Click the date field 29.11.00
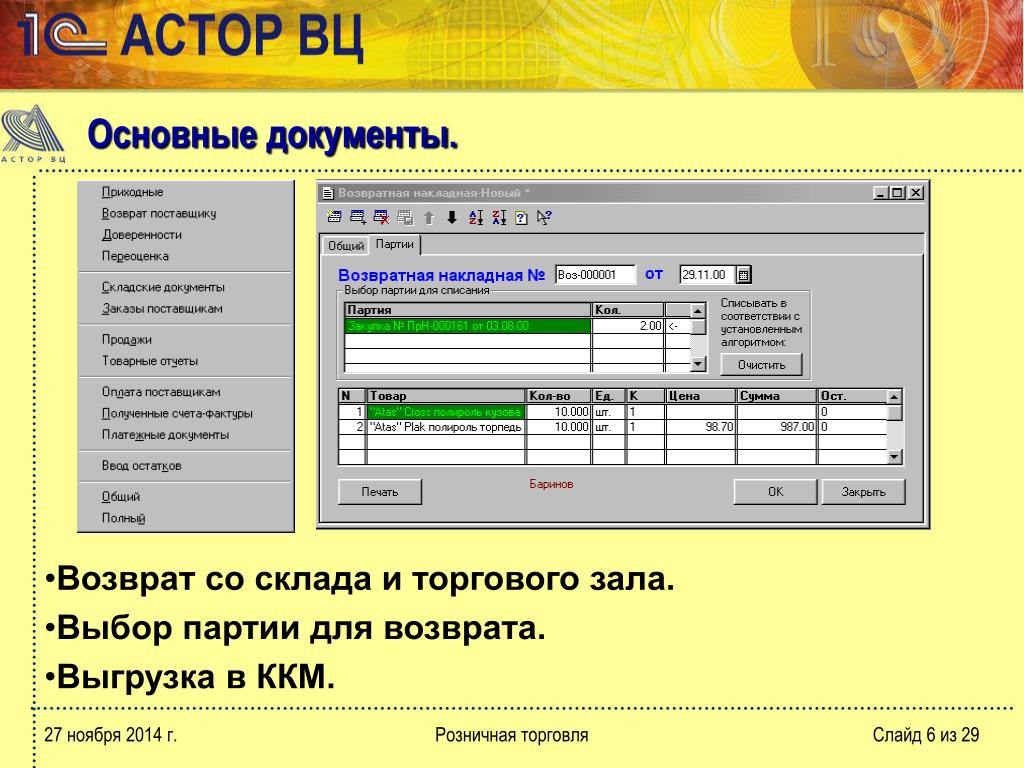The height and width of the screenshot is (768, 1024). click(x=707, y=275)
